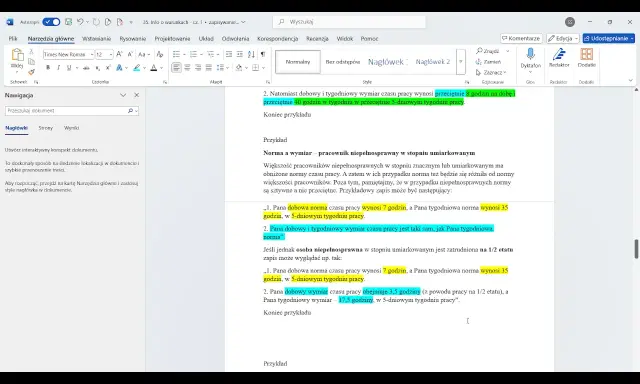This screenshot has height=384, width=640.
Task: Click the Dyktafon microphone icon
Action: [x=531, y=54]
